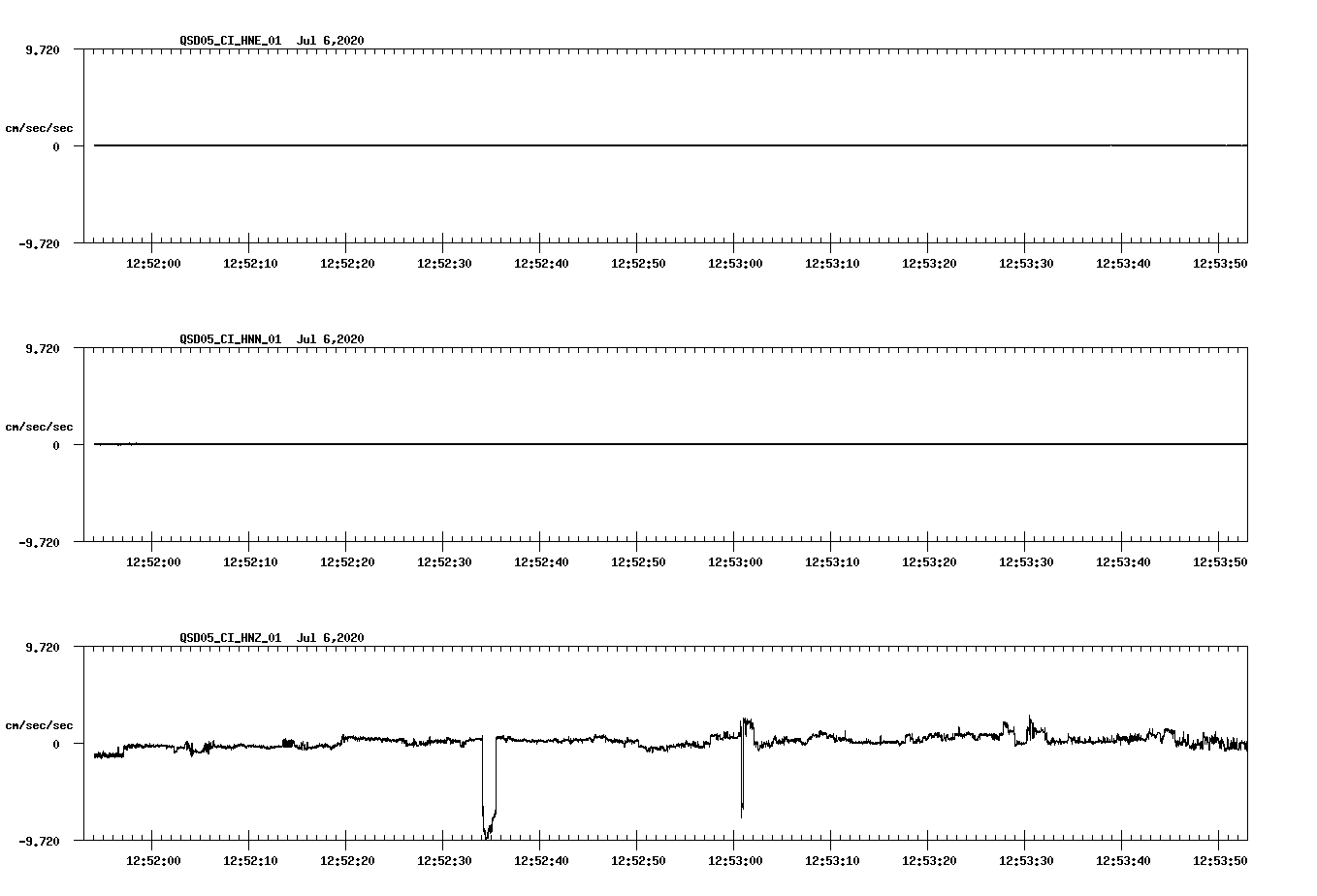Click the 12:52:50 time label on HNZ chart
The width and height of the screenshot is (1317, 896).
tap(638, 860)
